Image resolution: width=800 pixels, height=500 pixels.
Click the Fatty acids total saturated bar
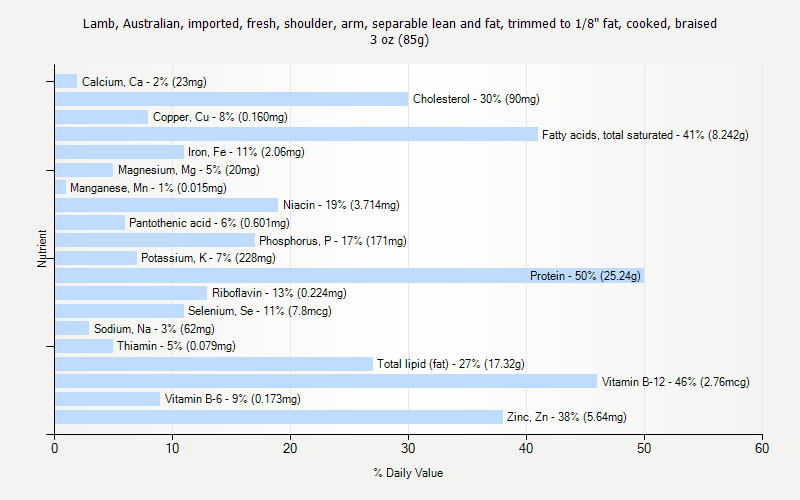[296, 134]
